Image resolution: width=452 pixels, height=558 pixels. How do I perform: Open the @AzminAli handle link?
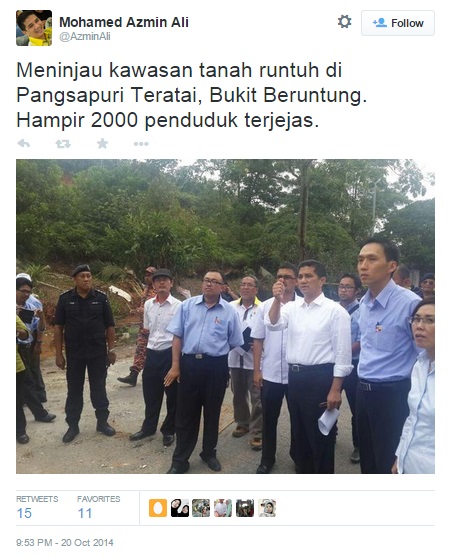85,36
